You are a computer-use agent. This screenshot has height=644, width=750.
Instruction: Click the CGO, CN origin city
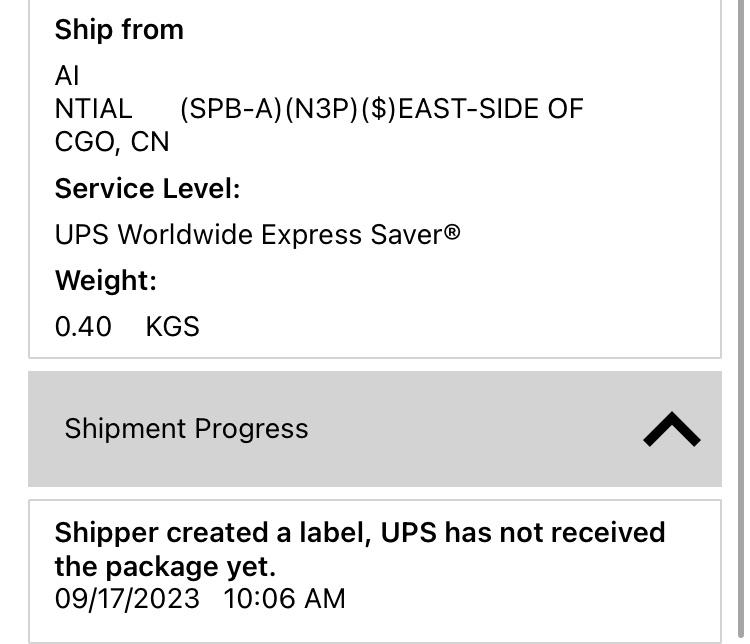click(112, 142)
